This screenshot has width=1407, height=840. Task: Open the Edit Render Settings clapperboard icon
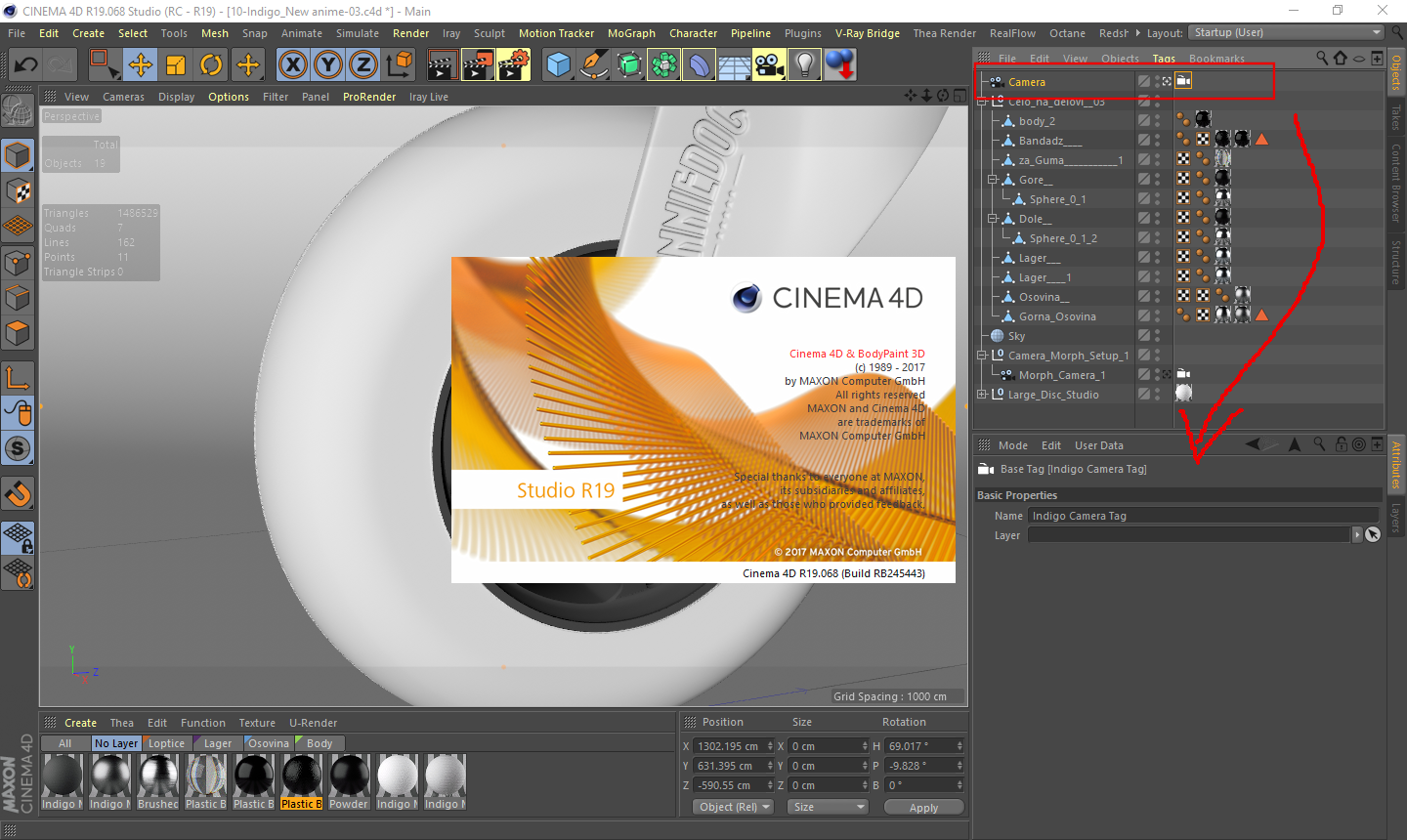[x=514, y=65]
